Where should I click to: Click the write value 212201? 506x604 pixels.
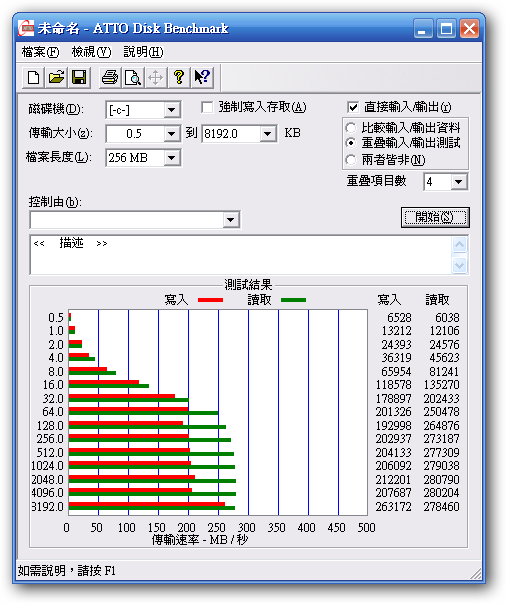pos(394,480)
